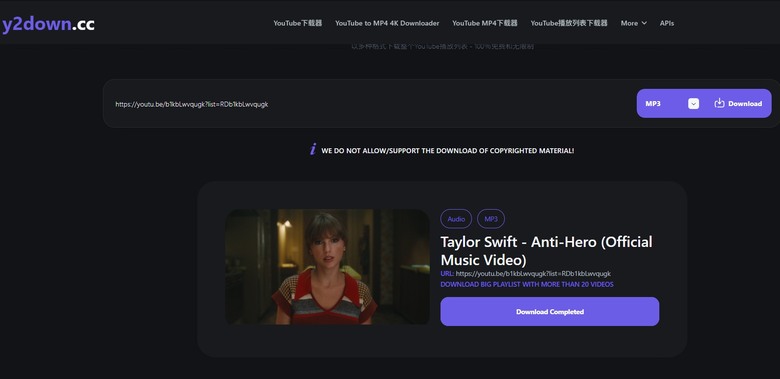Viewport: 780px width, 379px height.
Task: Click the Anti-Hero video thumbnail
Action: point(327,267)
